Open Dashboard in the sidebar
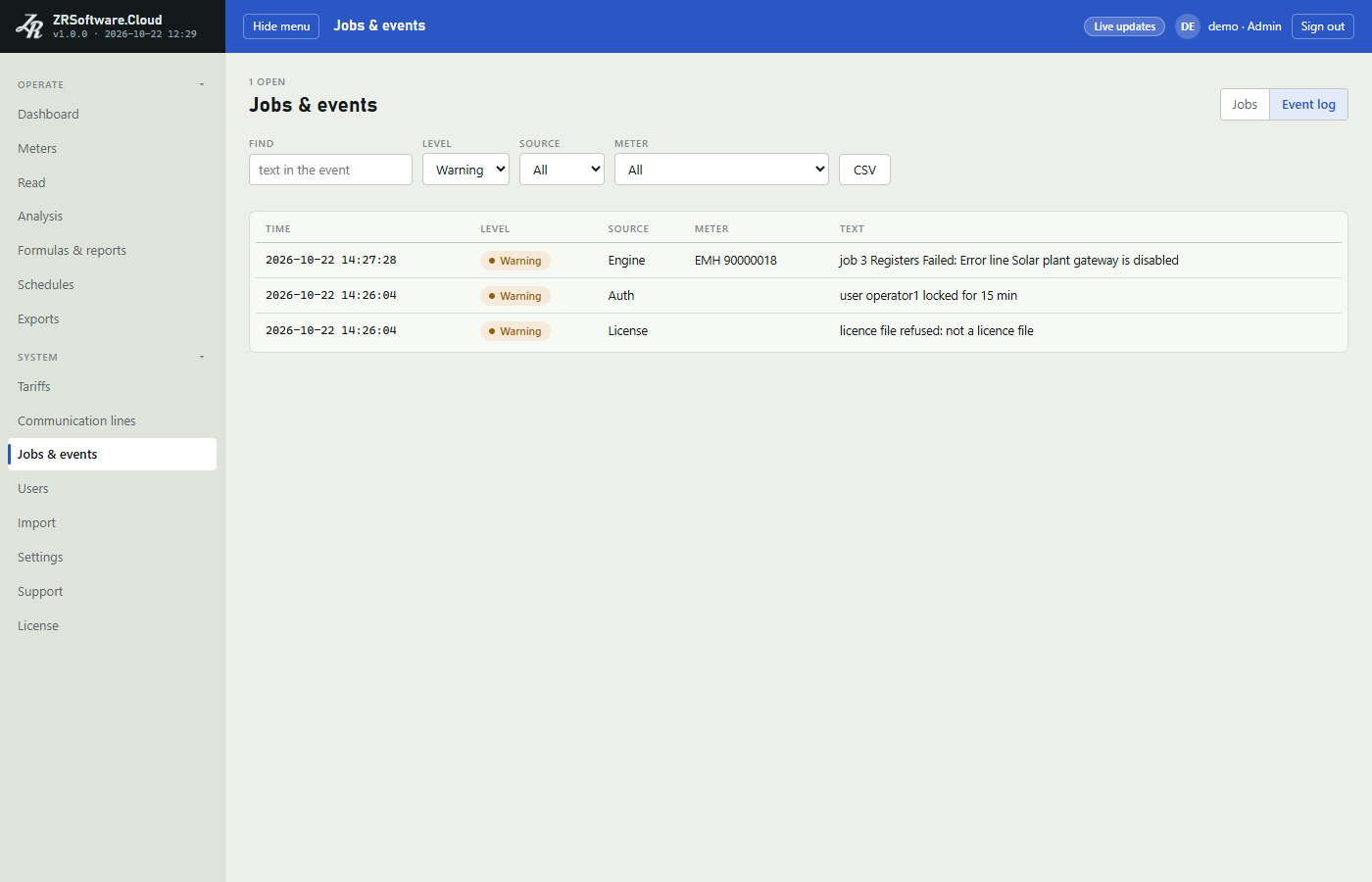 coord(112,115)
